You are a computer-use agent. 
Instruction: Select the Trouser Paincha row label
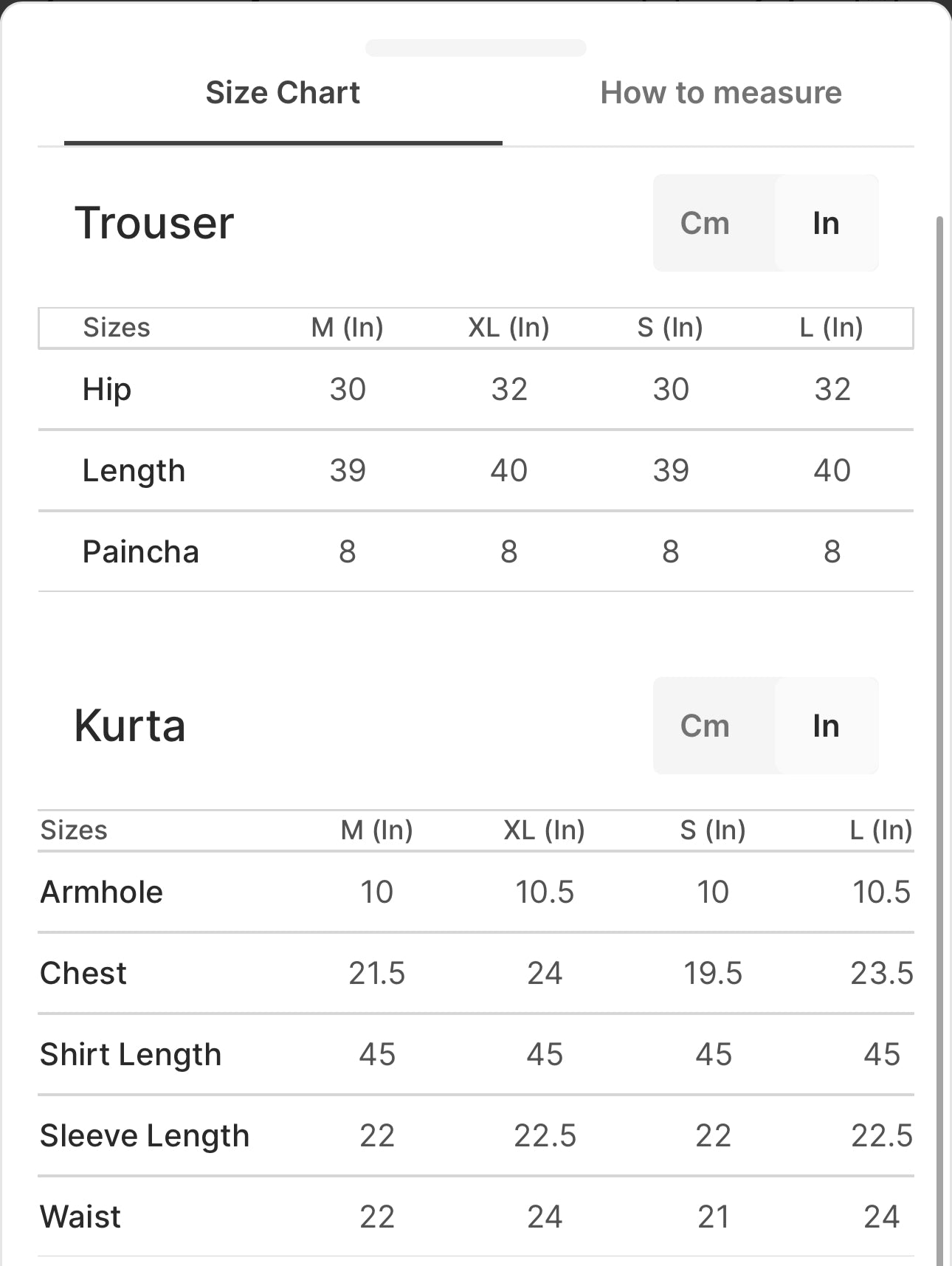point(140,551)
